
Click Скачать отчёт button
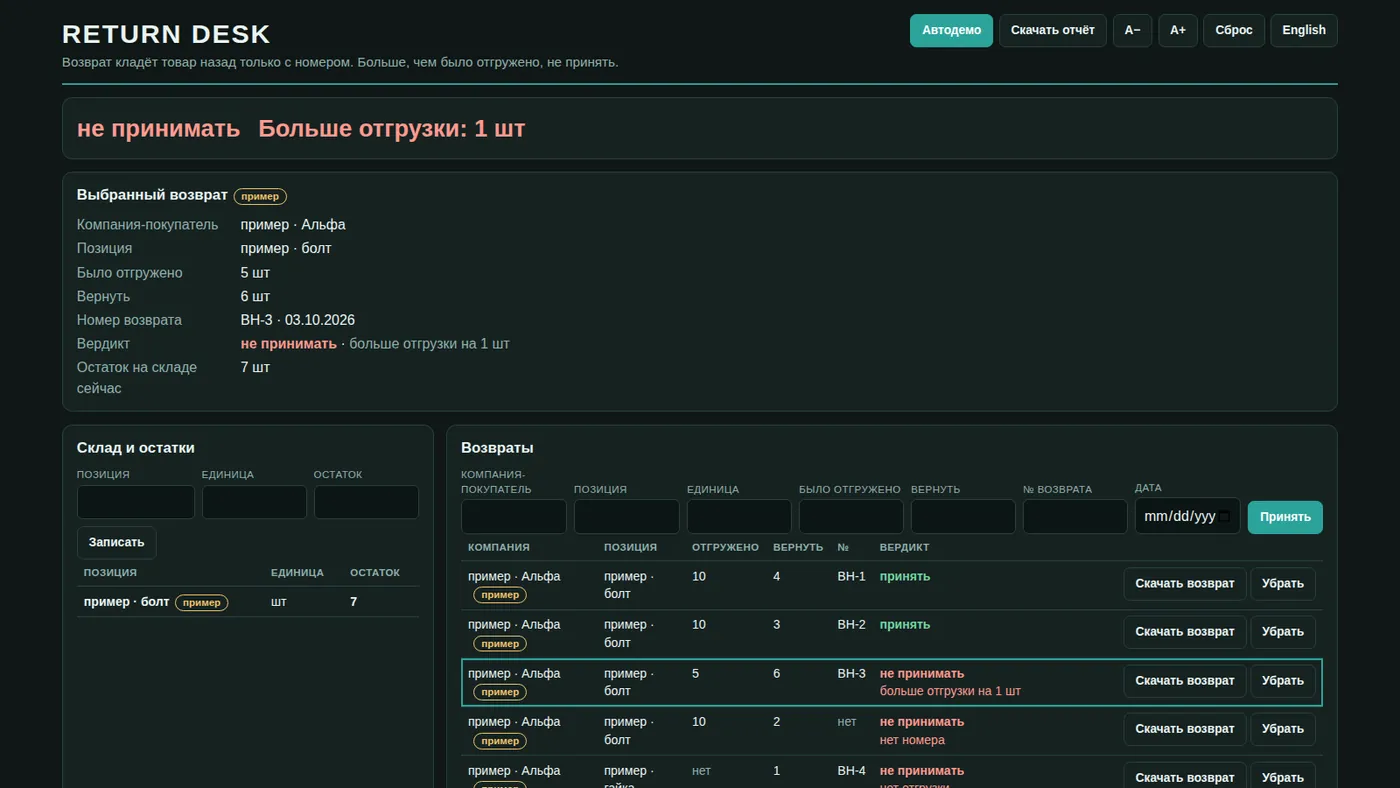pyautogui.click(x=1053, y=30)
